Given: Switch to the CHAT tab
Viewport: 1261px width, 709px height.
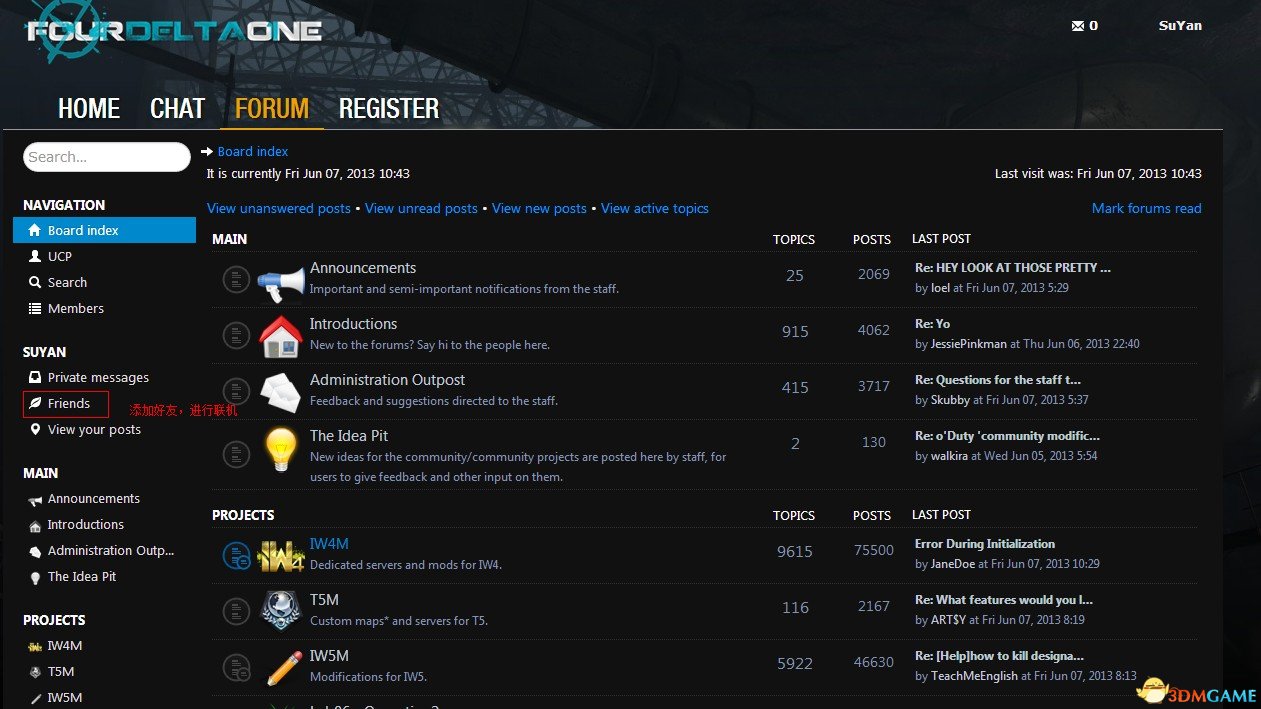Looking at the screenshot, I should 177,109.
